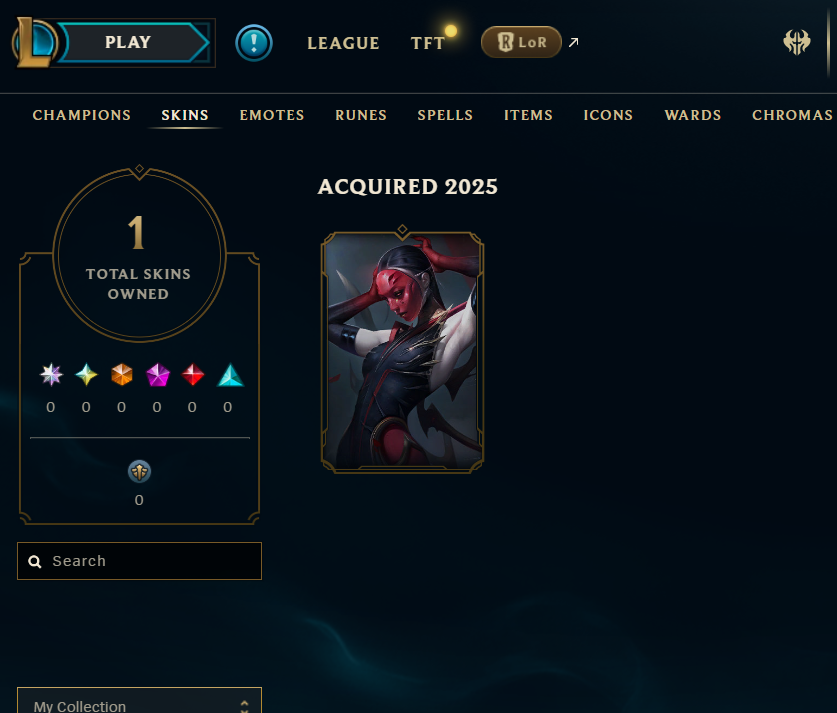Open the TFT menu item
The image size is (837, 713).
pyautogui.click(x=428, y=43)
